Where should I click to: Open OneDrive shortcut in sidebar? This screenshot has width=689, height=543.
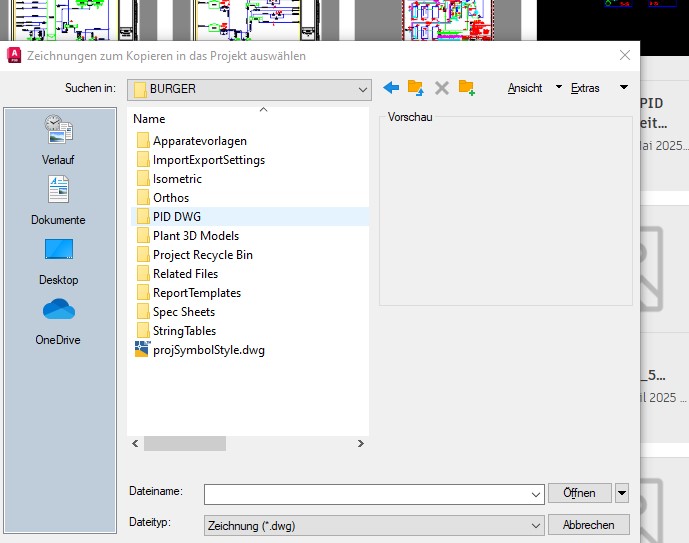tap(58, 322)
